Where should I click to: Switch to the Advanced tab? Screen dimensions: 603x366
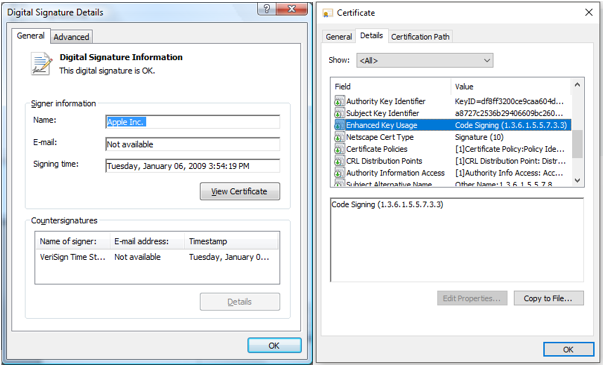72,37
